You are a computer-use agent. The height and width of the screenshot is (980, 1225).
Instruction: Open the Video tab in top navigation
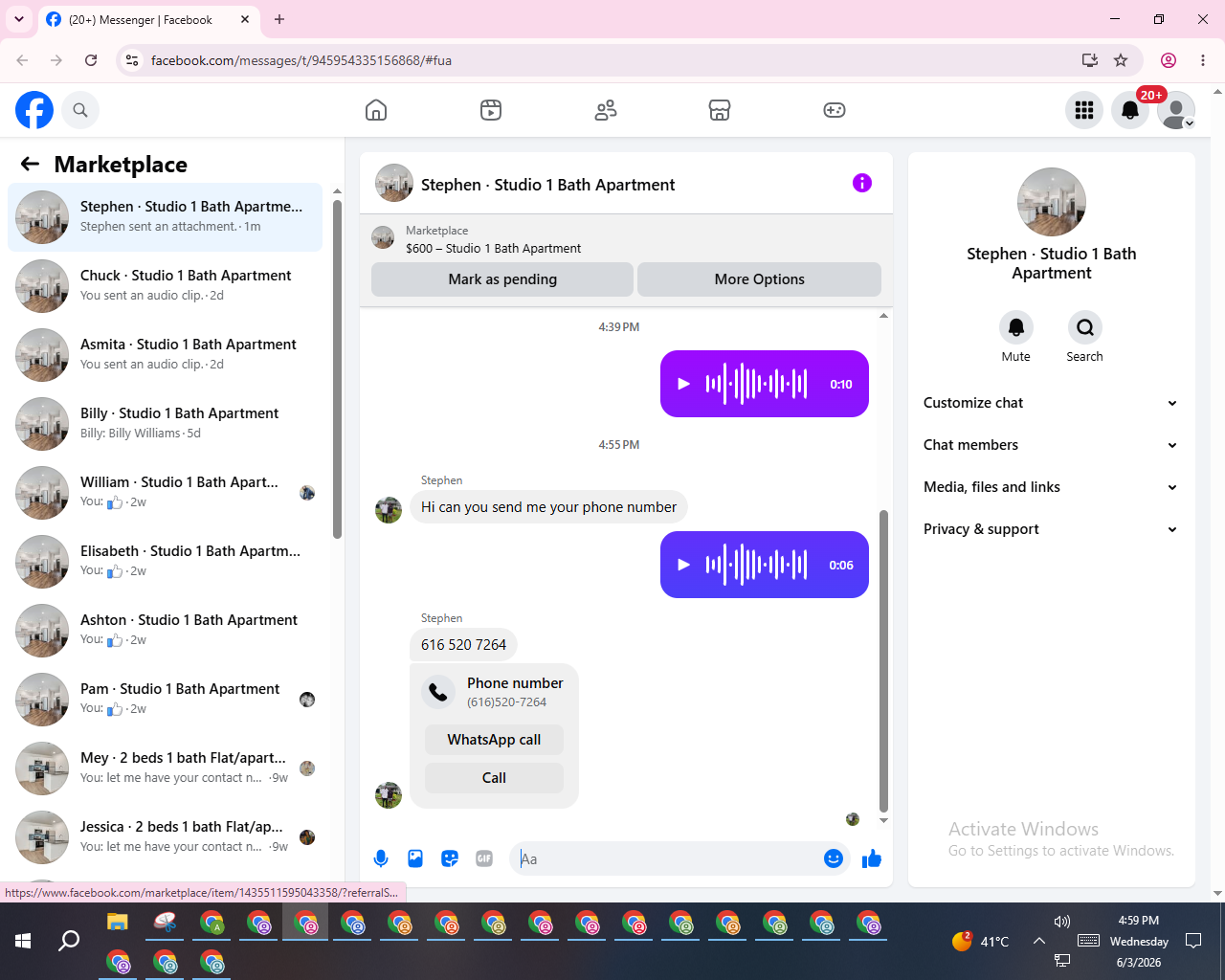(x=491, y=110)
